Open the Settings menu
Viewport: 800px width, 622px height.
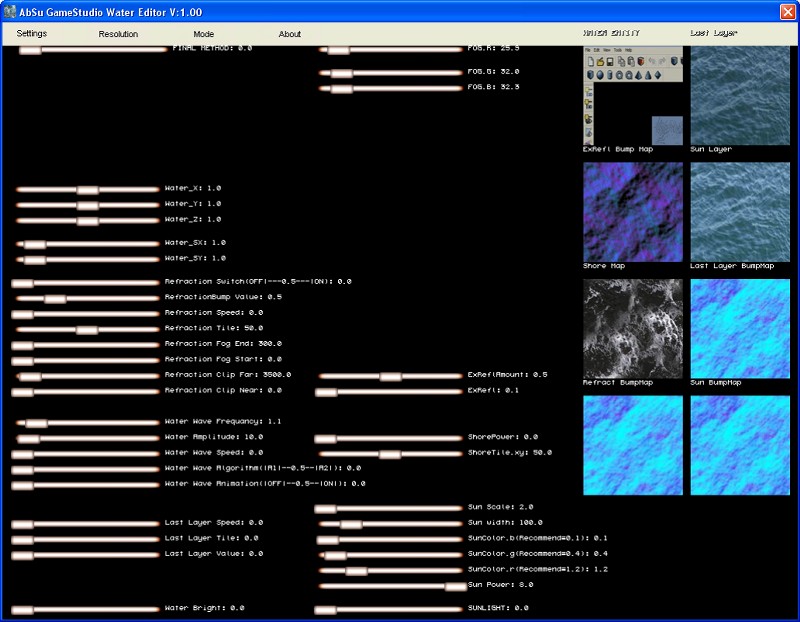coord(32,34)
